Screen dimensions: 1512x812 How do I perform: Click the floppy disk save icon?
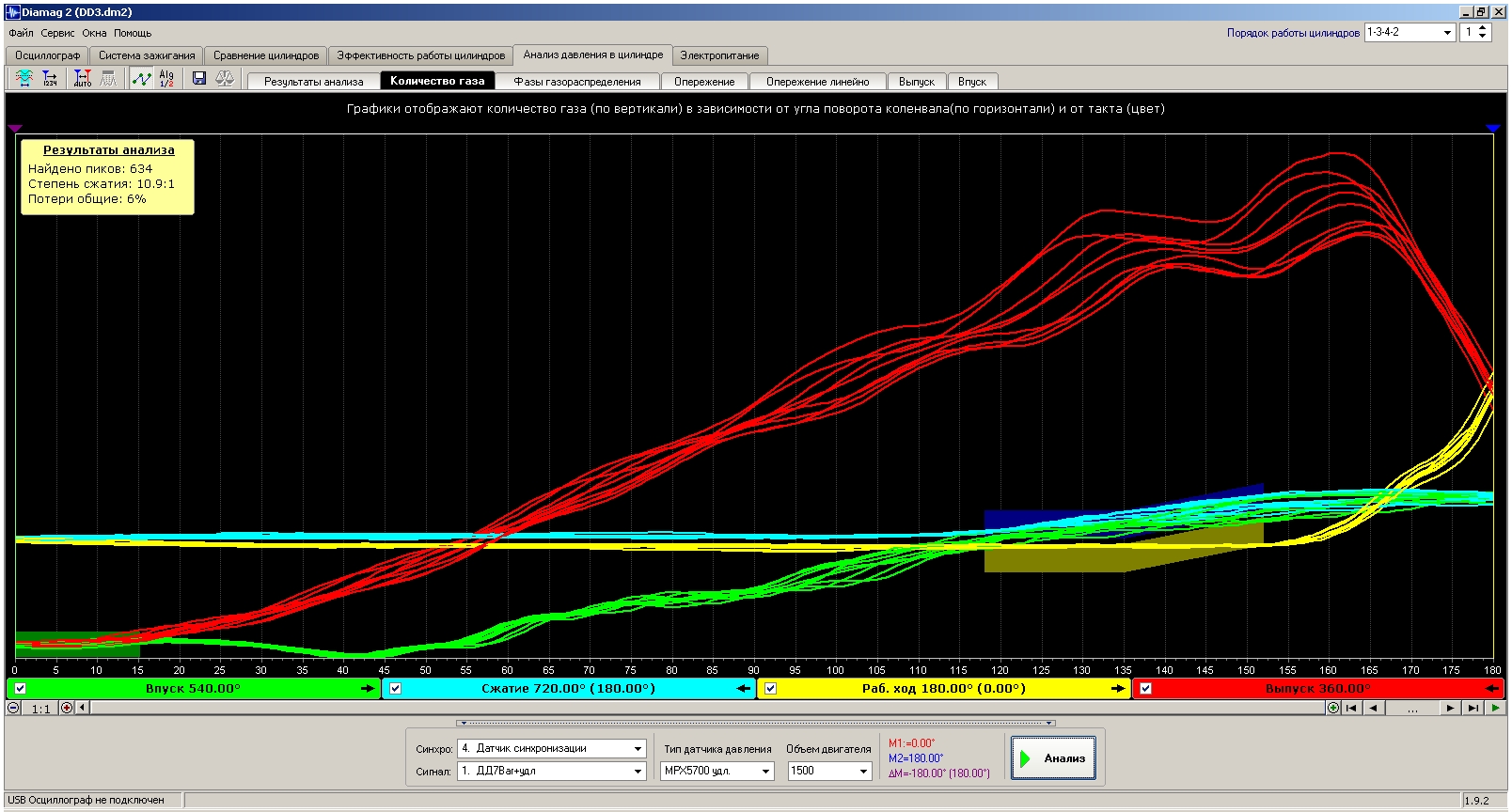[x=199, y=78]
